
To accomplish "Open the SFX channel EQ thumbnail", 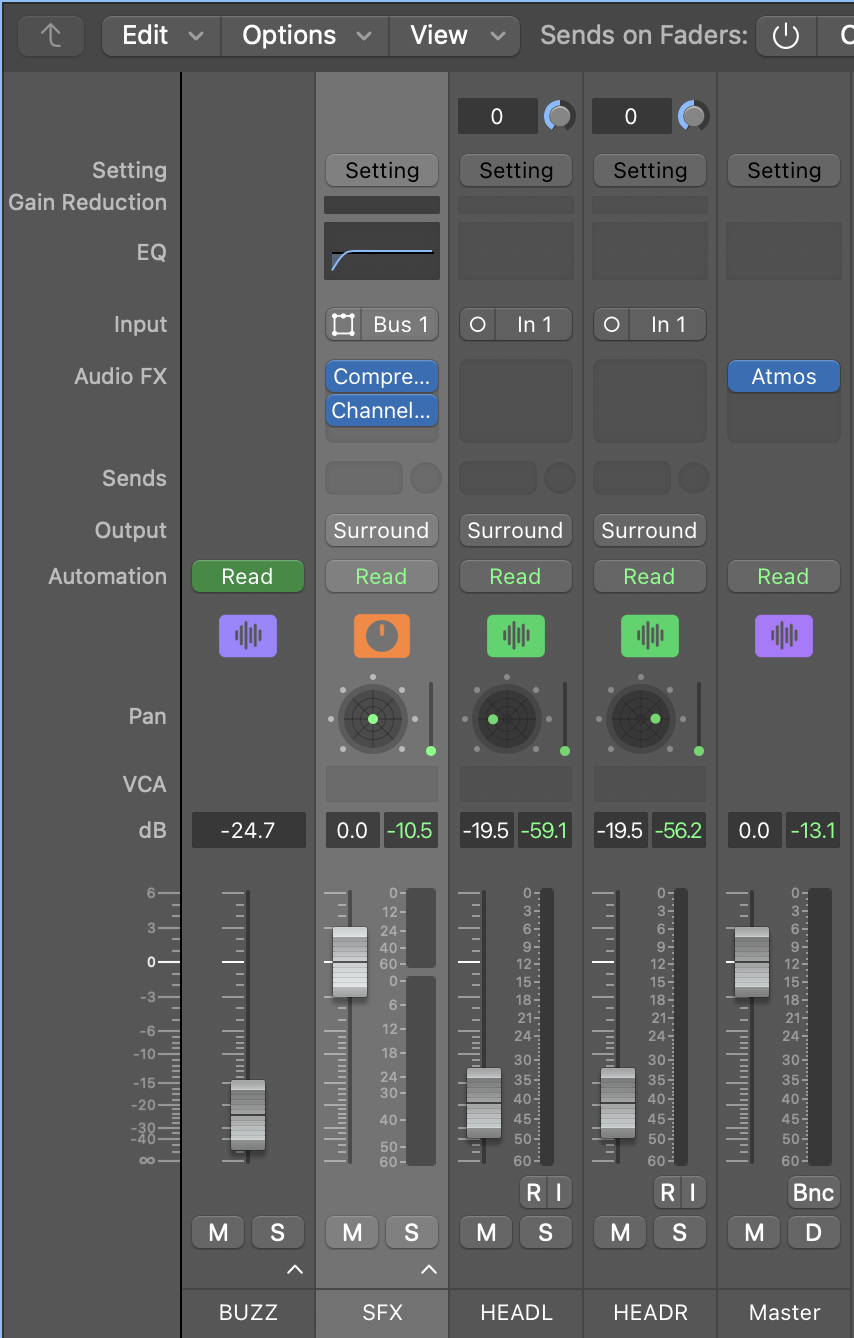I will click(382, 251).
